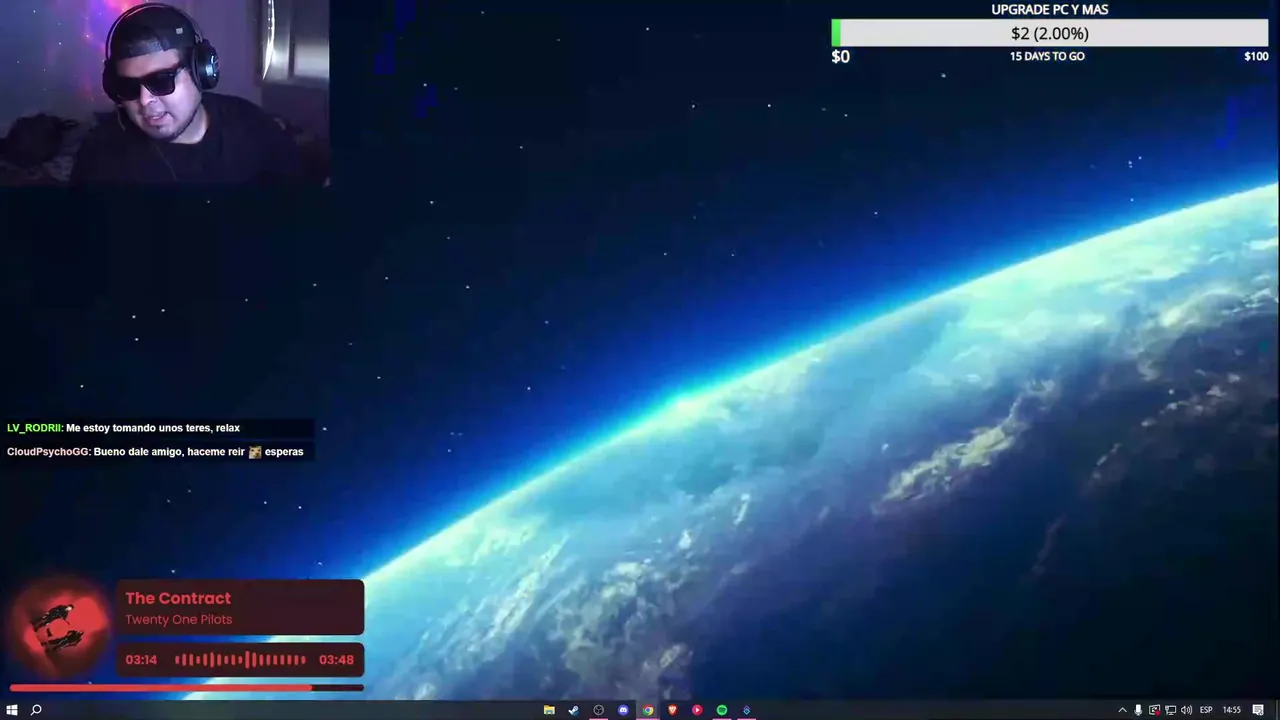The width and height of the screenshot is (1280, 720).
Task: Open the Action Center notifications icon
Action: [1258, 710]
